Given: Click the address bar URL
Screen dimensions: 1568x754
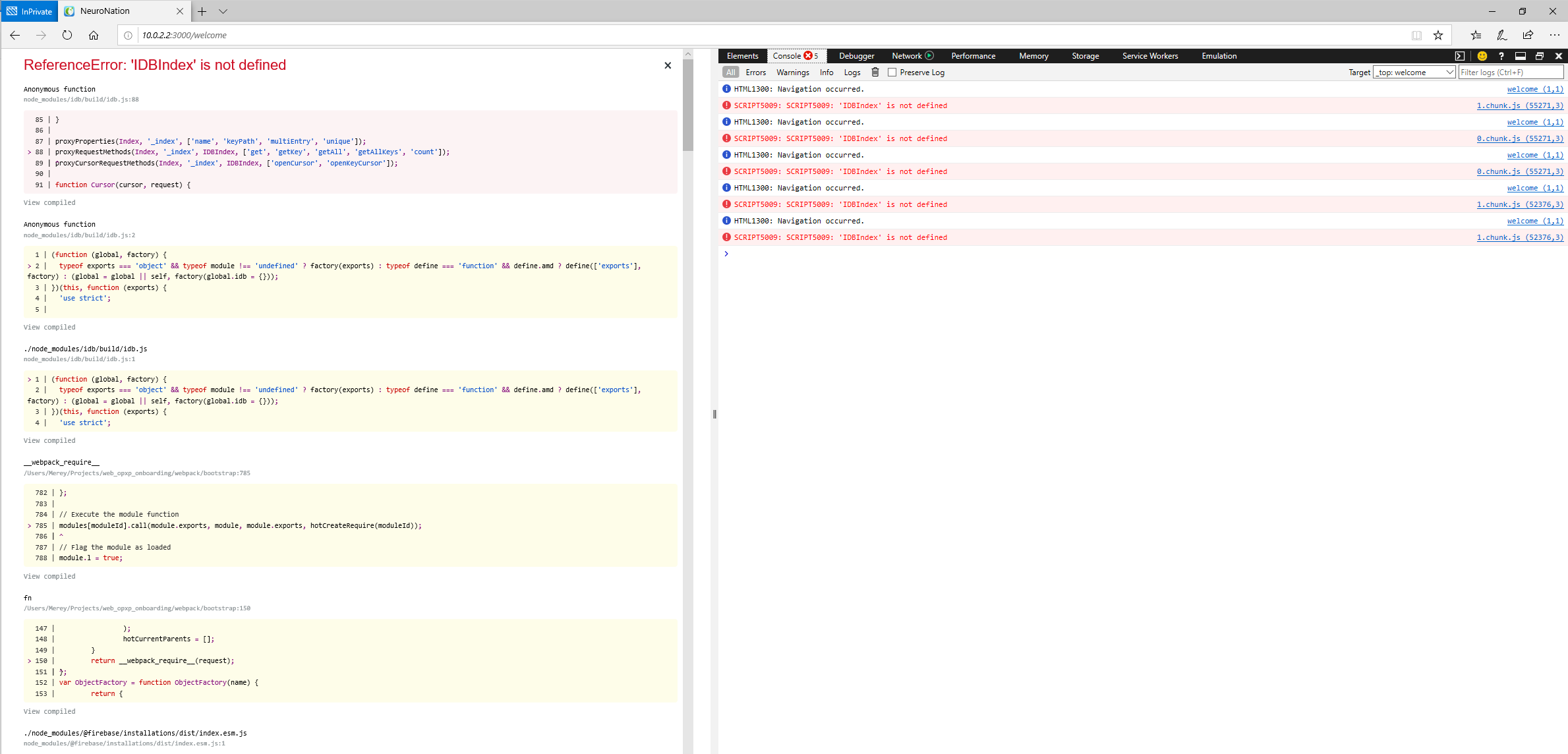Looking at the screenshot, I should pyautogui.click(x=185, y=36).
